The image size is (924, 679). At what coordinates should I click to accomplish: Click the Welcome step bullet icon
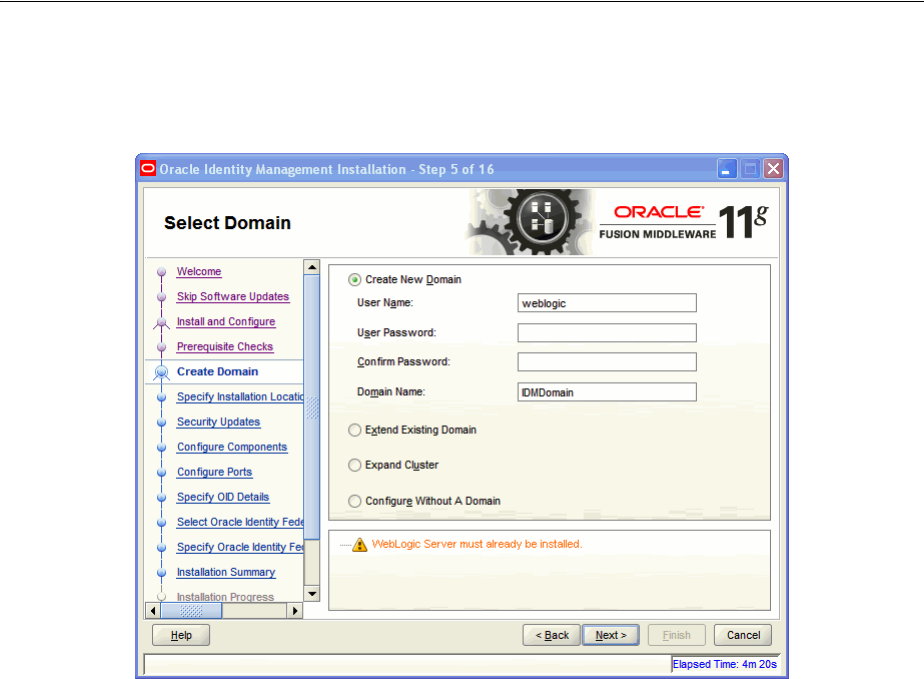(161, 272)
